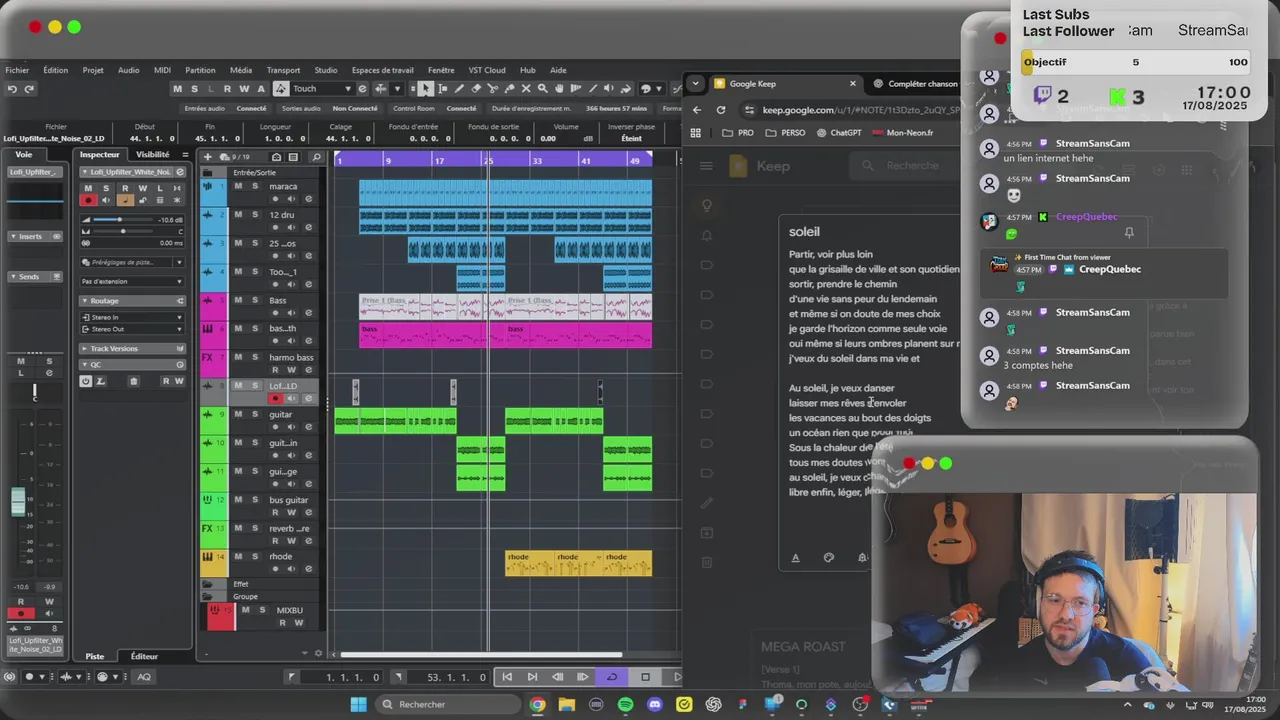Open the ChatGPT bookmark
This screenshot has width=1280, height=720.
click(838, 133)
